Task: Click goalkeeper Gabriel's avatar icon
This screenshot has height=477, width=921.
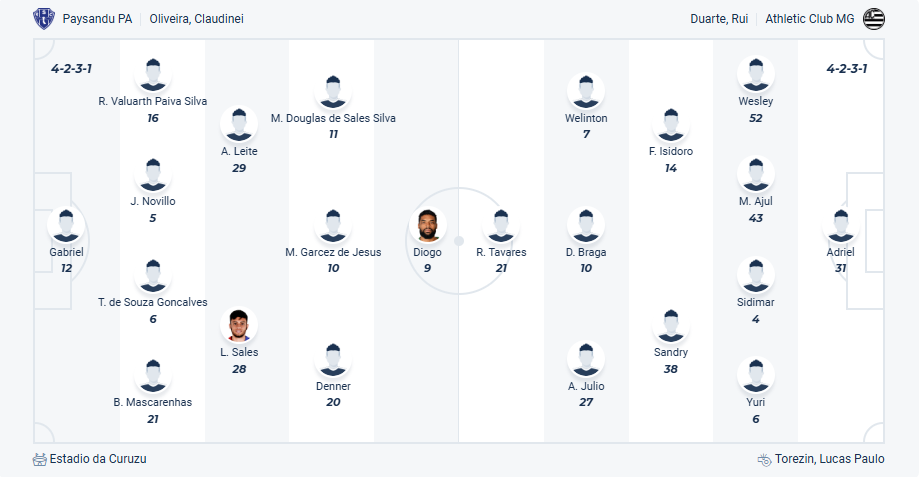Action: (66, 225)
